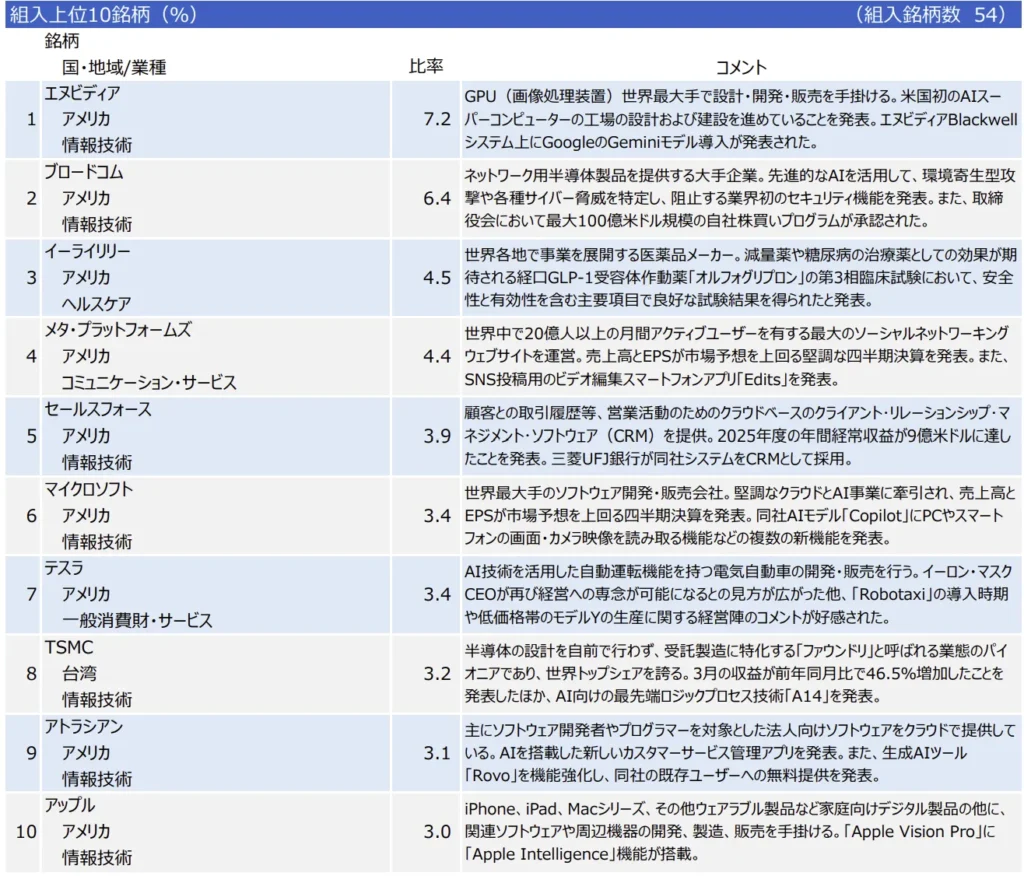Click the ブロードコム comment about ネットワーク用半導体
Screen dimensions: 1024x876
[x=741, y=198]
